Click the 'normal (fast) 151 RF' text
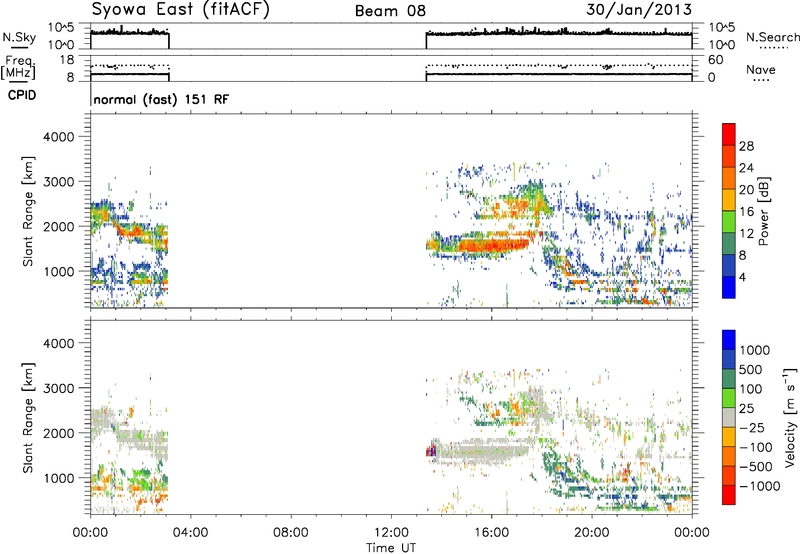Viewport: 800px width, 554px height. pos(161,99)
